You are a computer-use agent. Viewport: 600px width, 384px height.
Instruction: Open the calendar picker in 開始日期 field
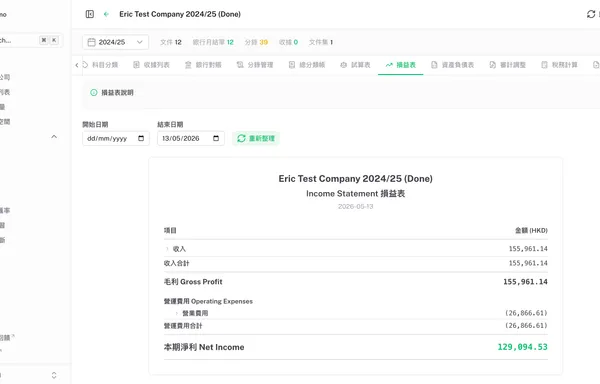click(141, 138)
